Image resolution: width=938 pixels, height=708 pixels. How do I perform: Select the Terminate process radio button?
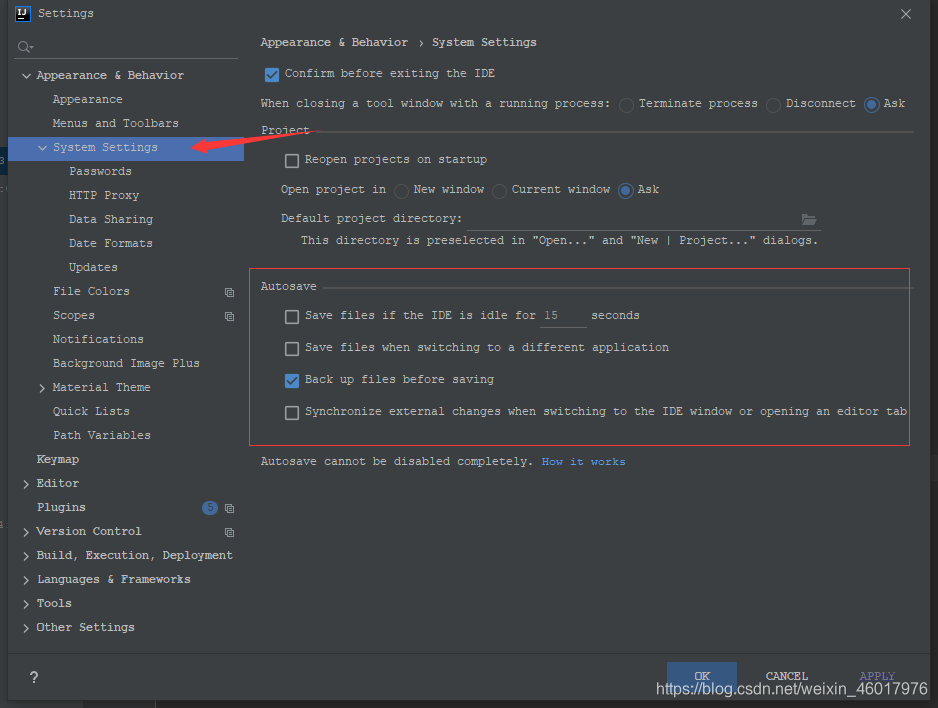pos(626,106)
